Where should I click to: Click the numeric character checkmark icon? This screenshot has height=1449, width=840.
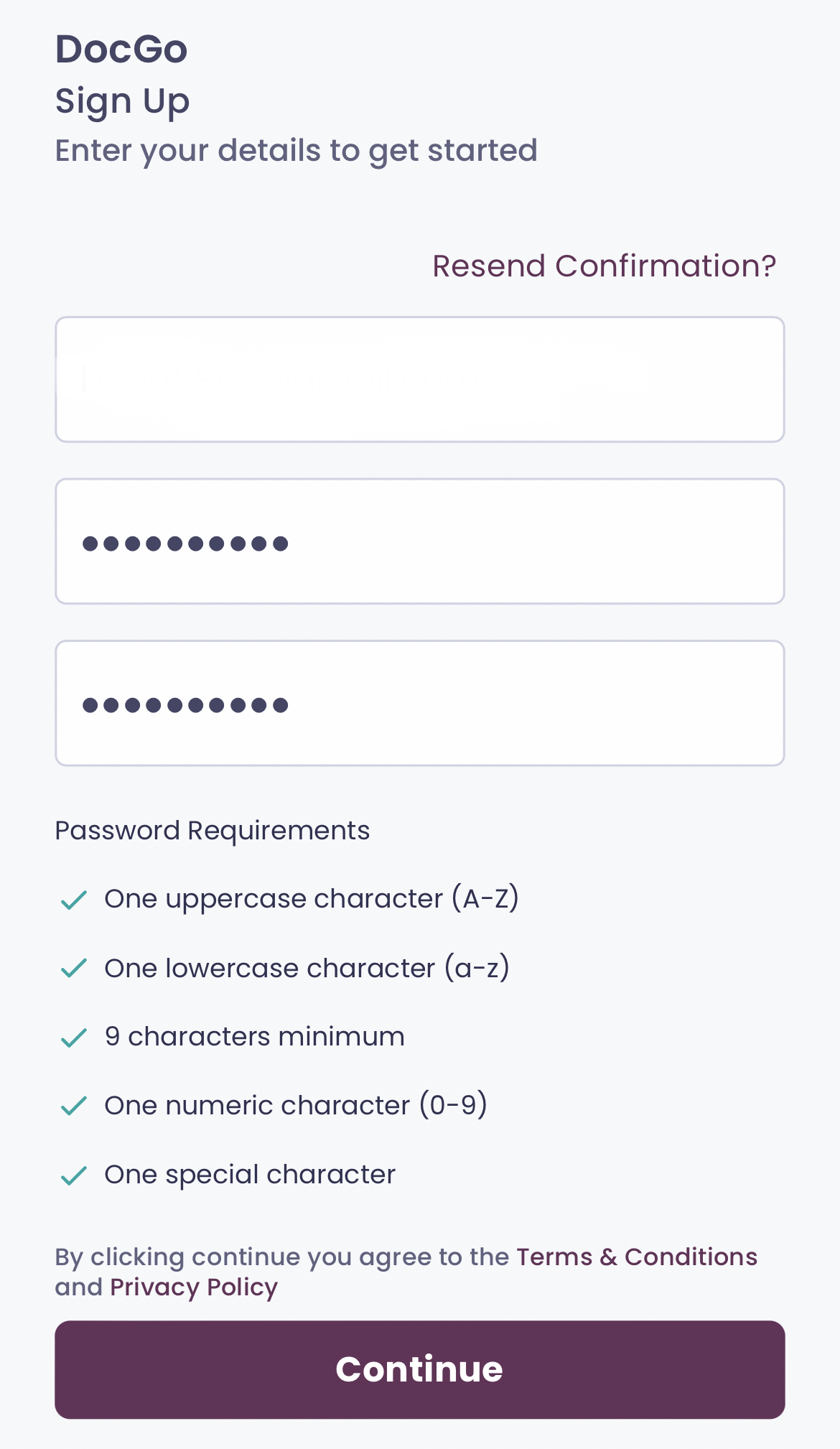[x=73, y=1106]
